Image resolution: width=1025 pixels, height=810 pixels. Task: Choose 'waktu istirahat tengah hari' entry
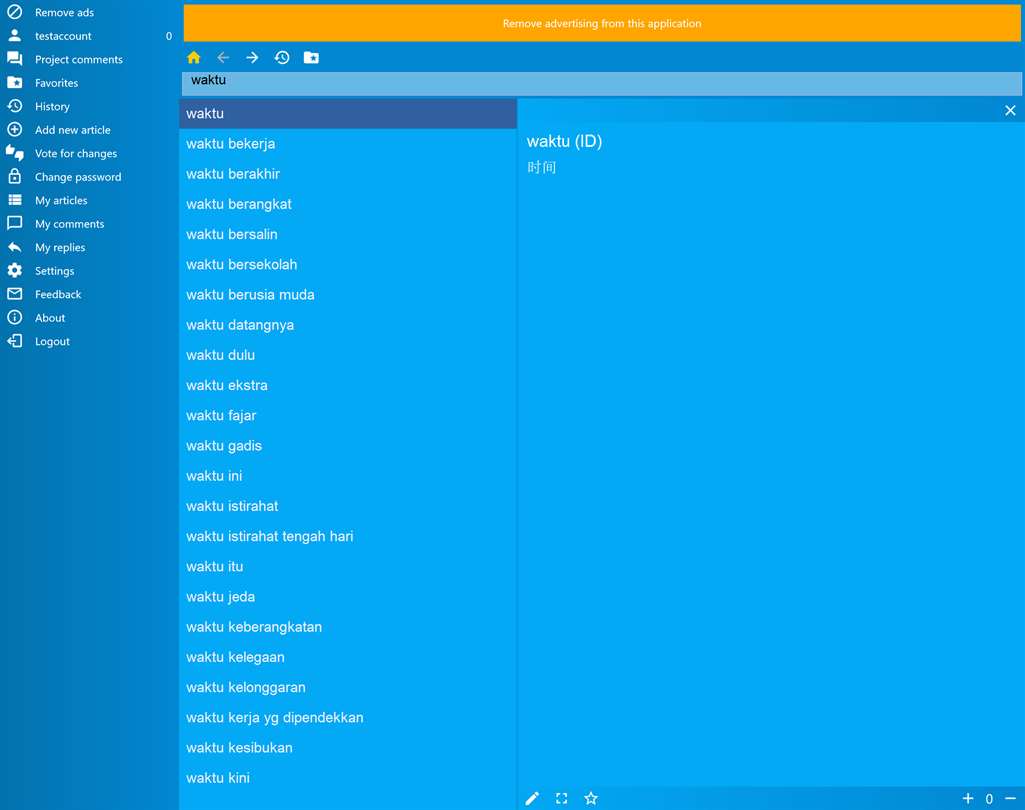pyautogui.click(x=348, y=536)
